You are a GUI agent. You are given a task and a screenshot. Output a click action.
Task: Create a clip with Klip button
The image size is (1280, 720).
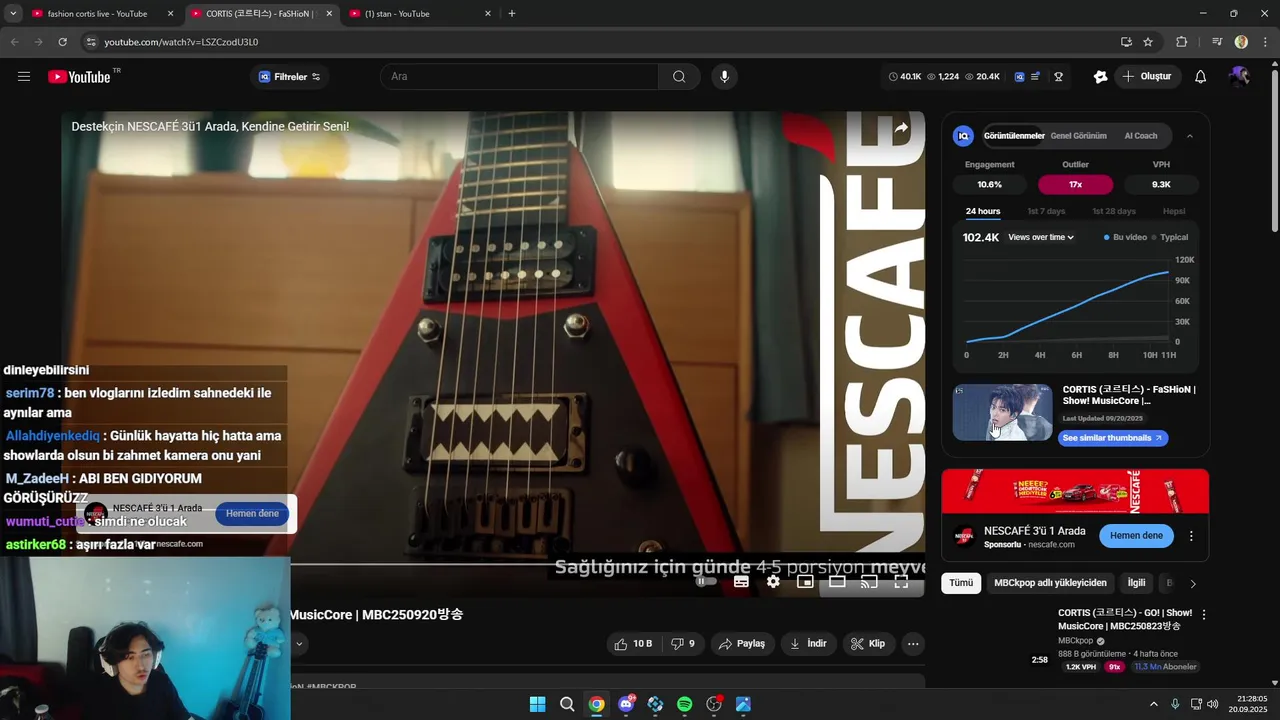click(x=868, y=644)
